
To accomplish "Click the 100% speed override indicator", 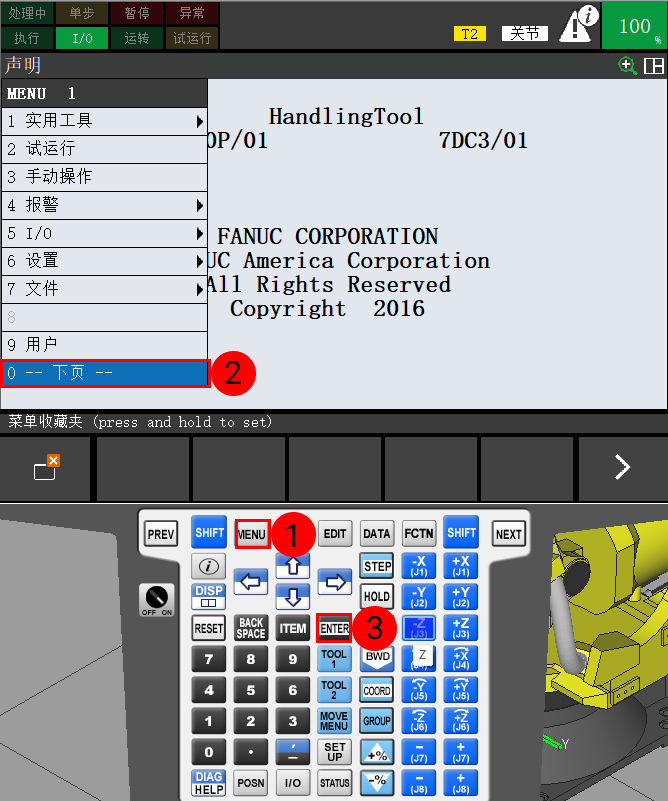I will tap(635, 26).
